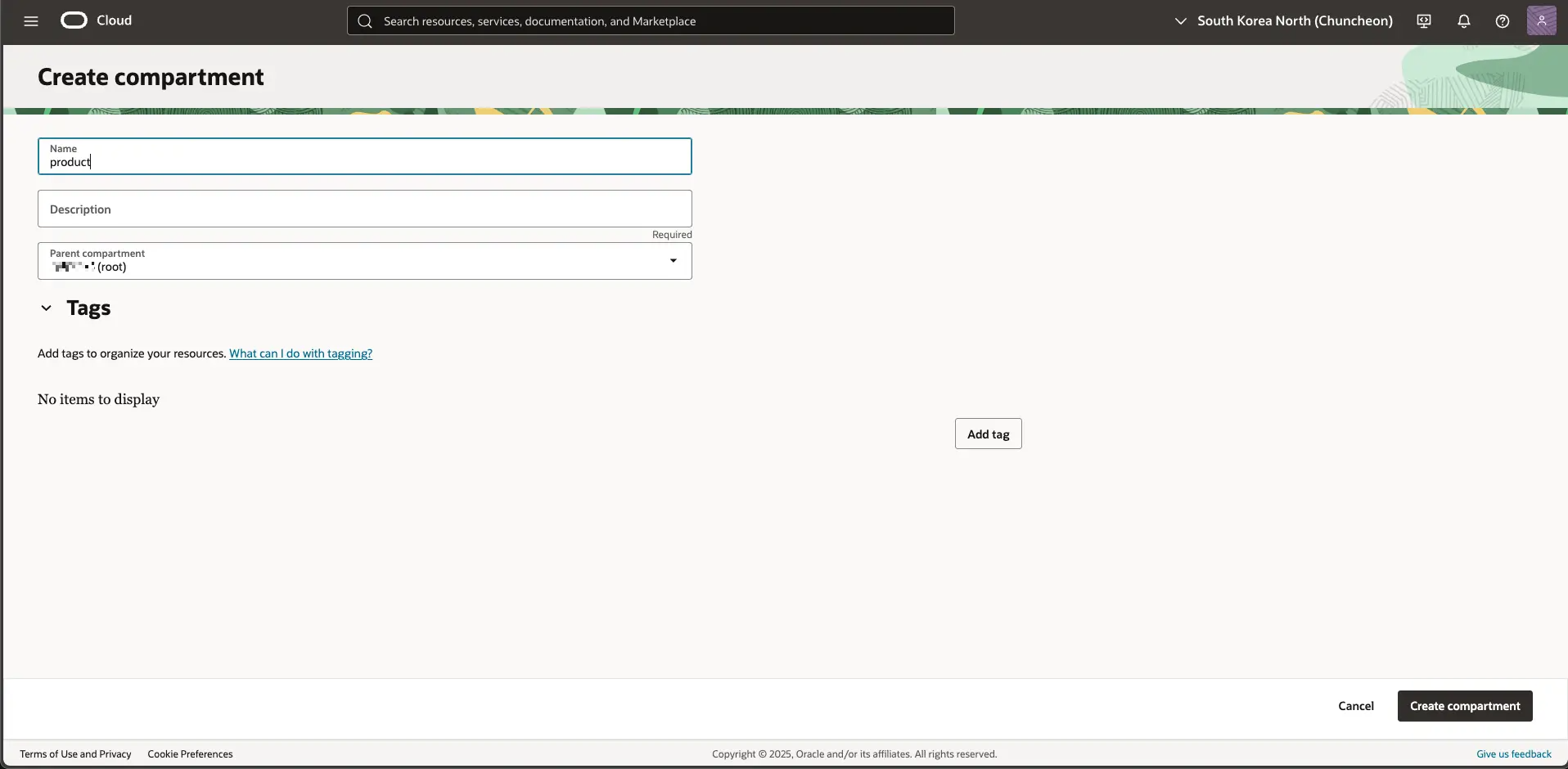Image resolution: width=1568 pixels, height=769 pixels.
Task: Click the copyright Oracle notice text
Action: (x=854, y=754)
